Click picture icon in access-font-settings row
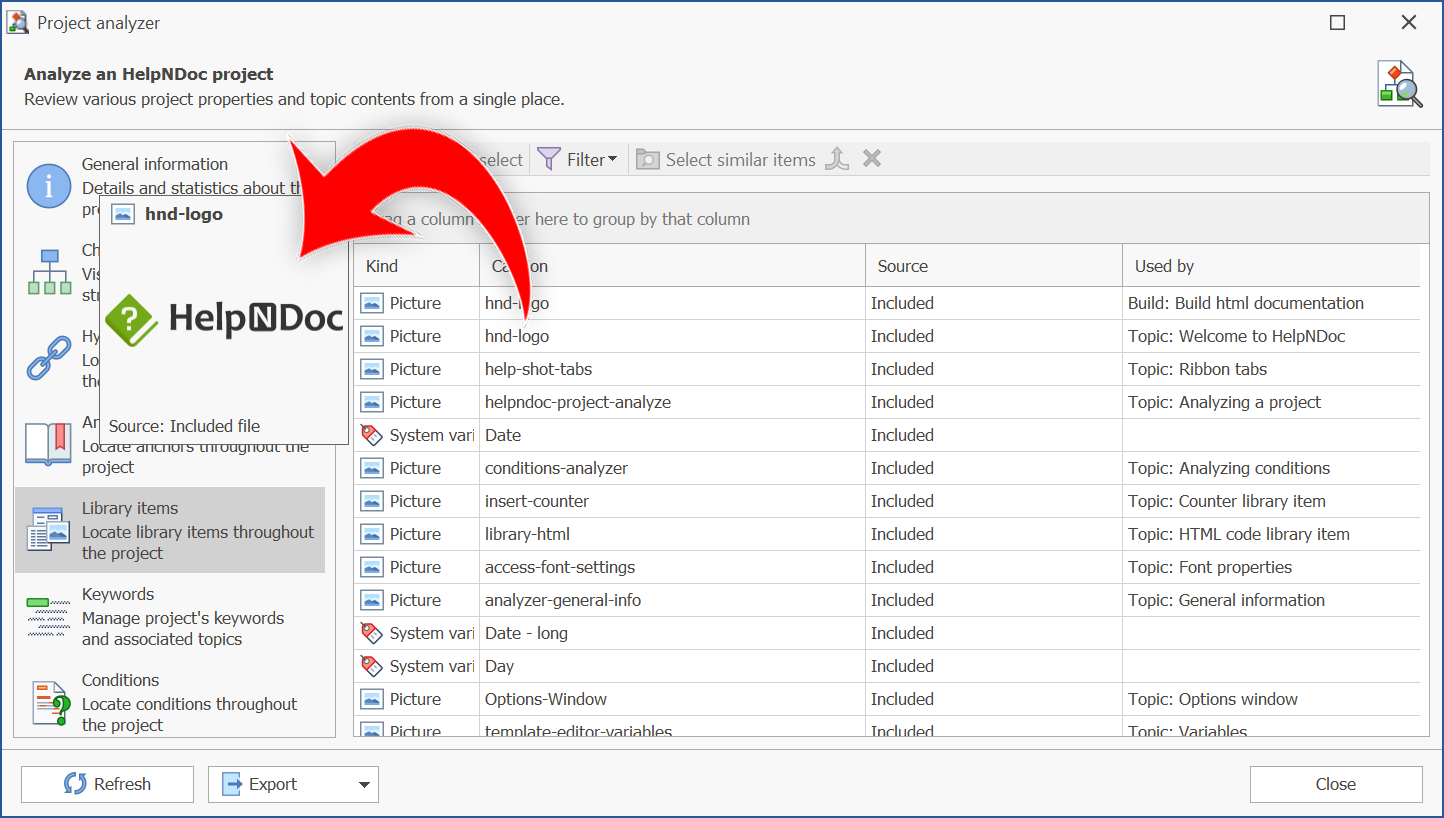Screen dimensions: 1444x818 (x=372, y=567)
